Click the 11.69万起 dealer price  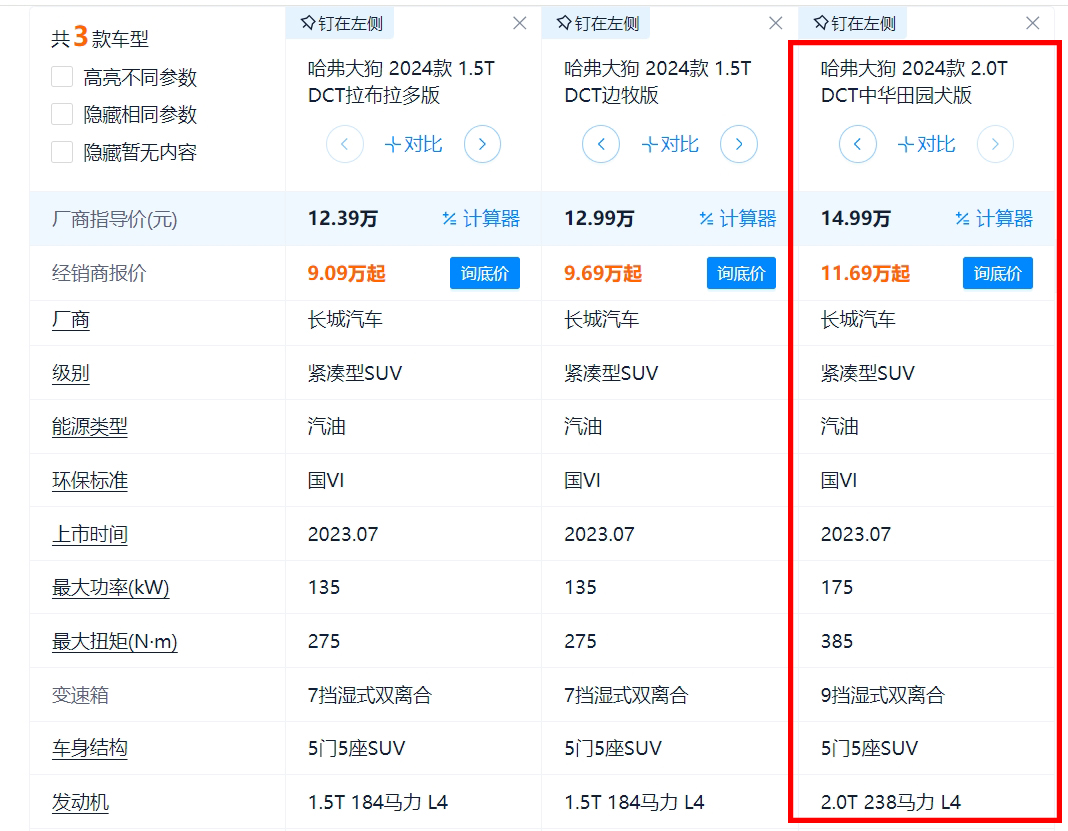(x=865, y=273)
